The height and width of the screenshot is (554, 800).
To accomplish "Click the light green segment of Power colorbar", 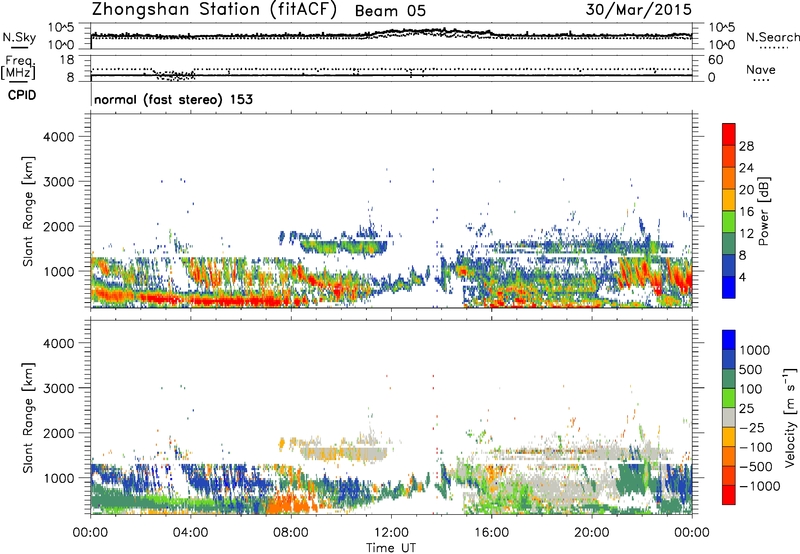I will 729,222.
